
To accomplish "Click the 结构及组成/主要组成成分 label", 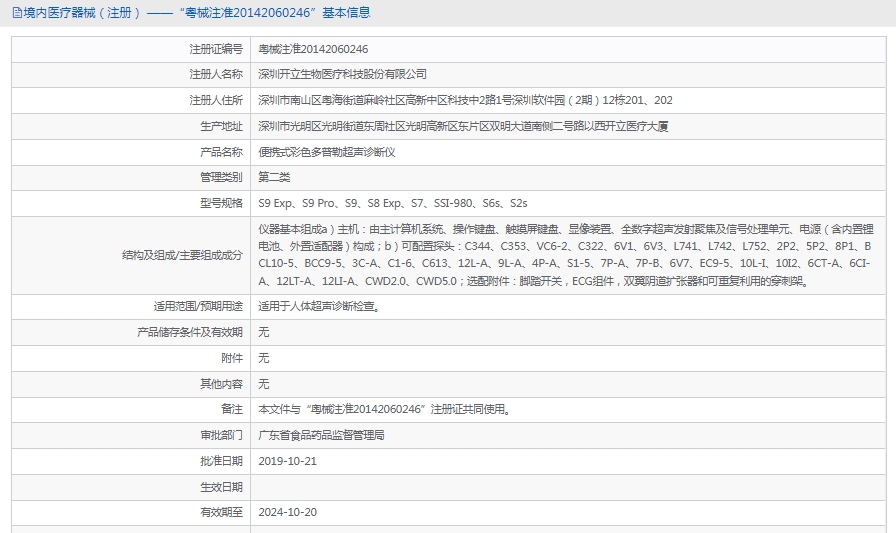I will (x=182, y=255).
